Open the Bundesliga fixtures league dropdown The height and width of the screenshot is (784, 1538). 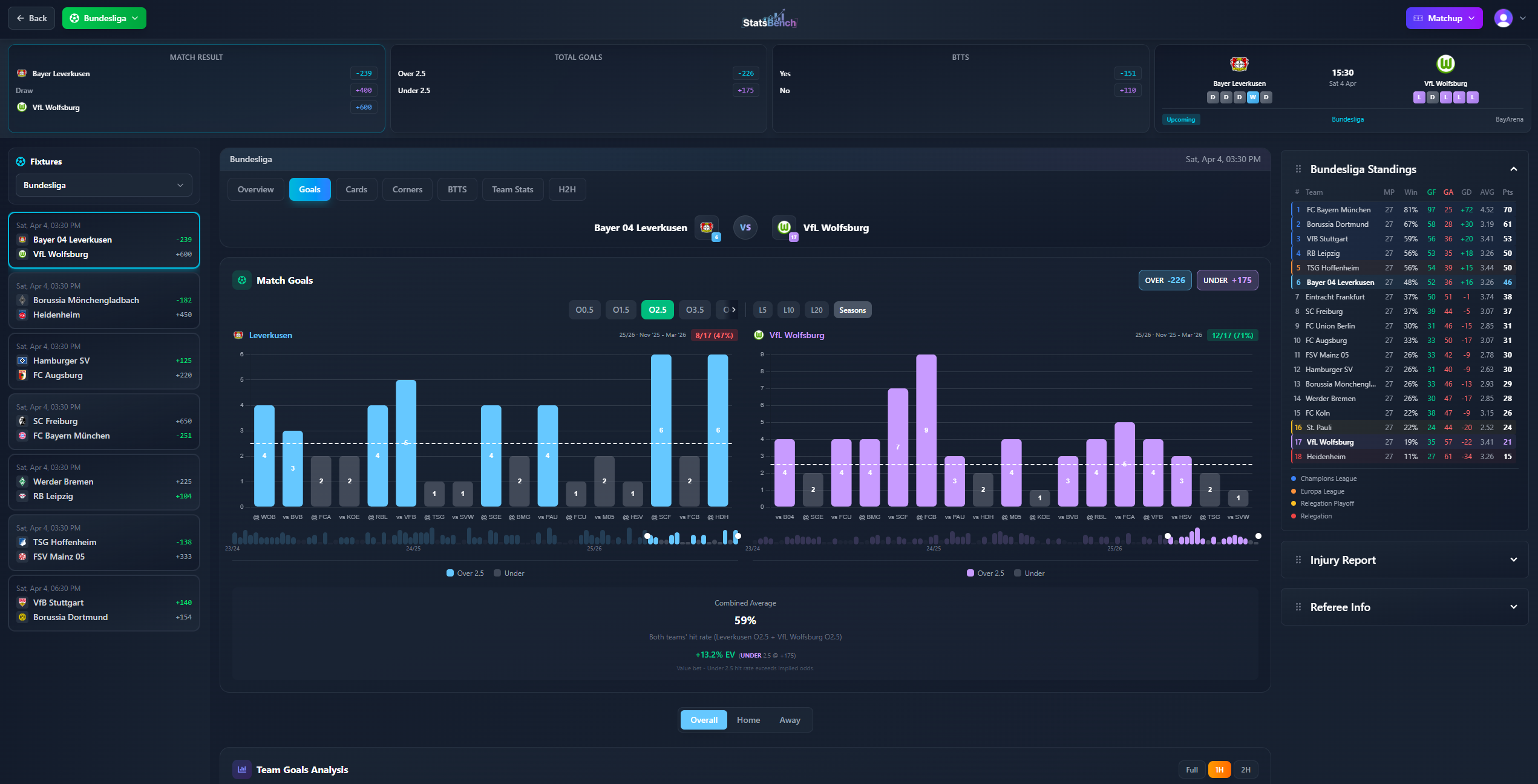[x=103, y=185]
